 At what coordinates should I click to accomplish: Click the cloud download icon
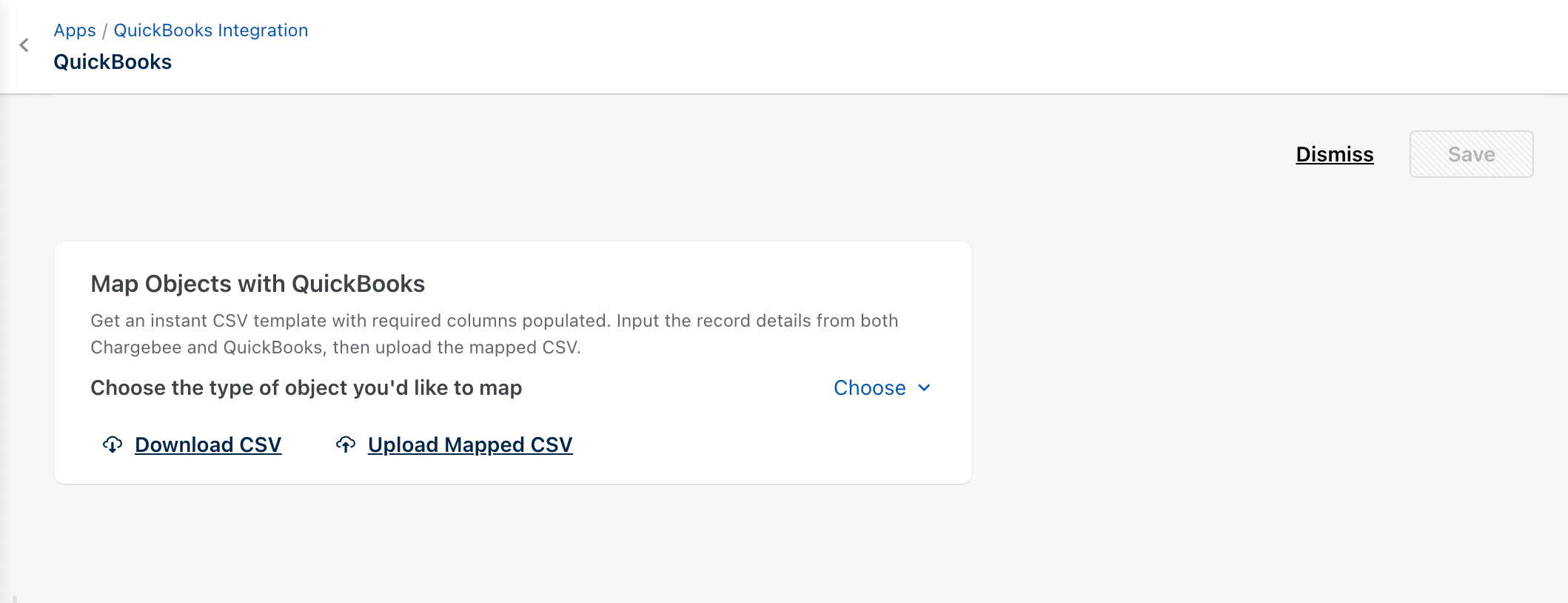point(113,444)
